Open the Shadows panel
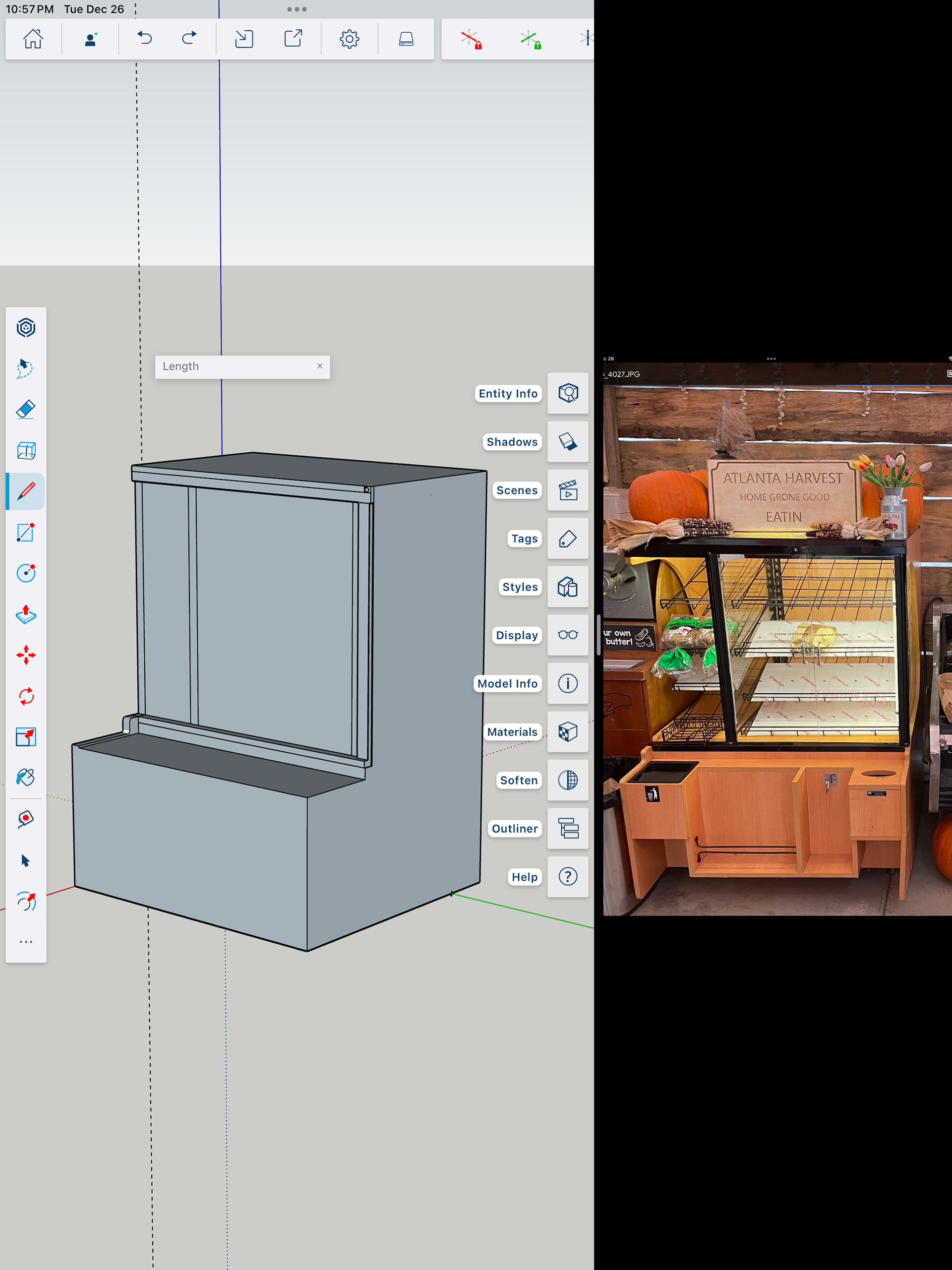Viewport: 952px width, 1270px height. pyautogui.click(x=567, y=441)
